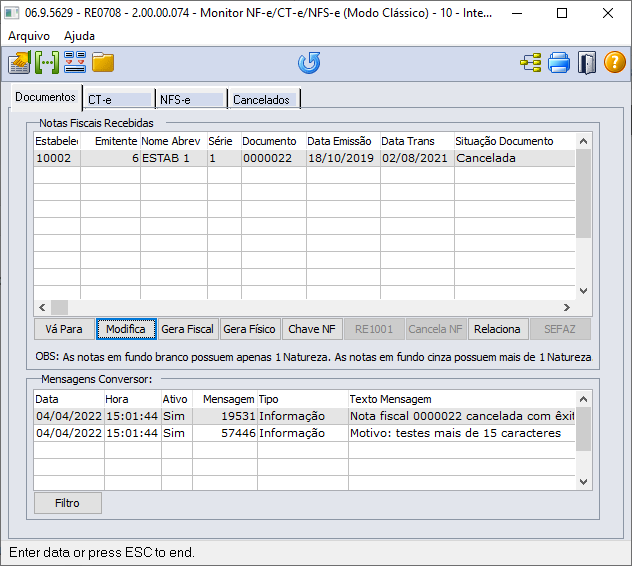Click the notes grid vertical scrollbar thumb

[x=583, y=194]
